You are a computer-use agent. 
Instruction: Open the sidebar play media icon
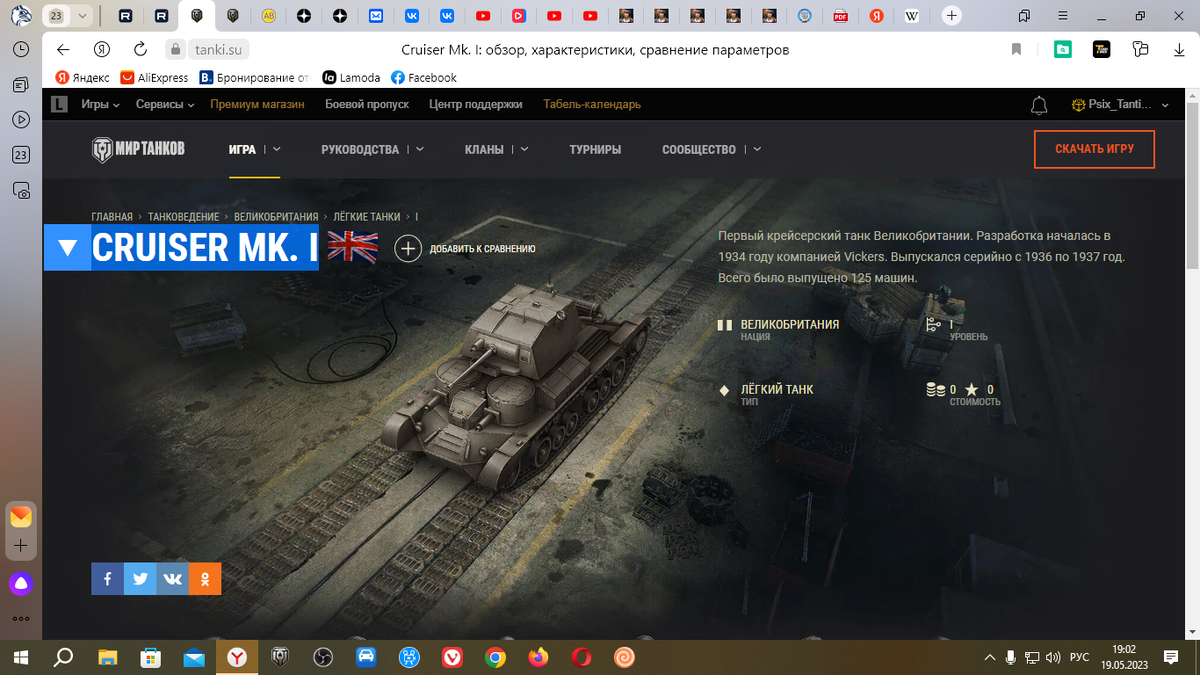[x=21, y=119]
